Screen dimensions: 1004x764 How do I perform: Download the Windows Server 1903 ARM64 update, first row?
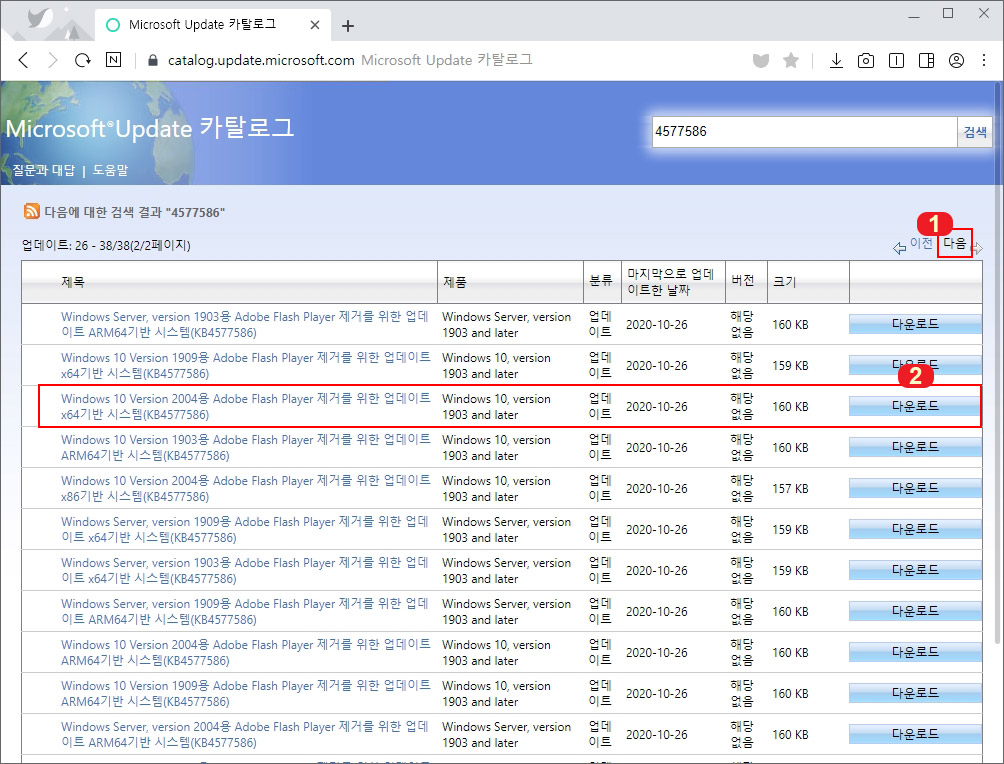click(x=915, y=324)
